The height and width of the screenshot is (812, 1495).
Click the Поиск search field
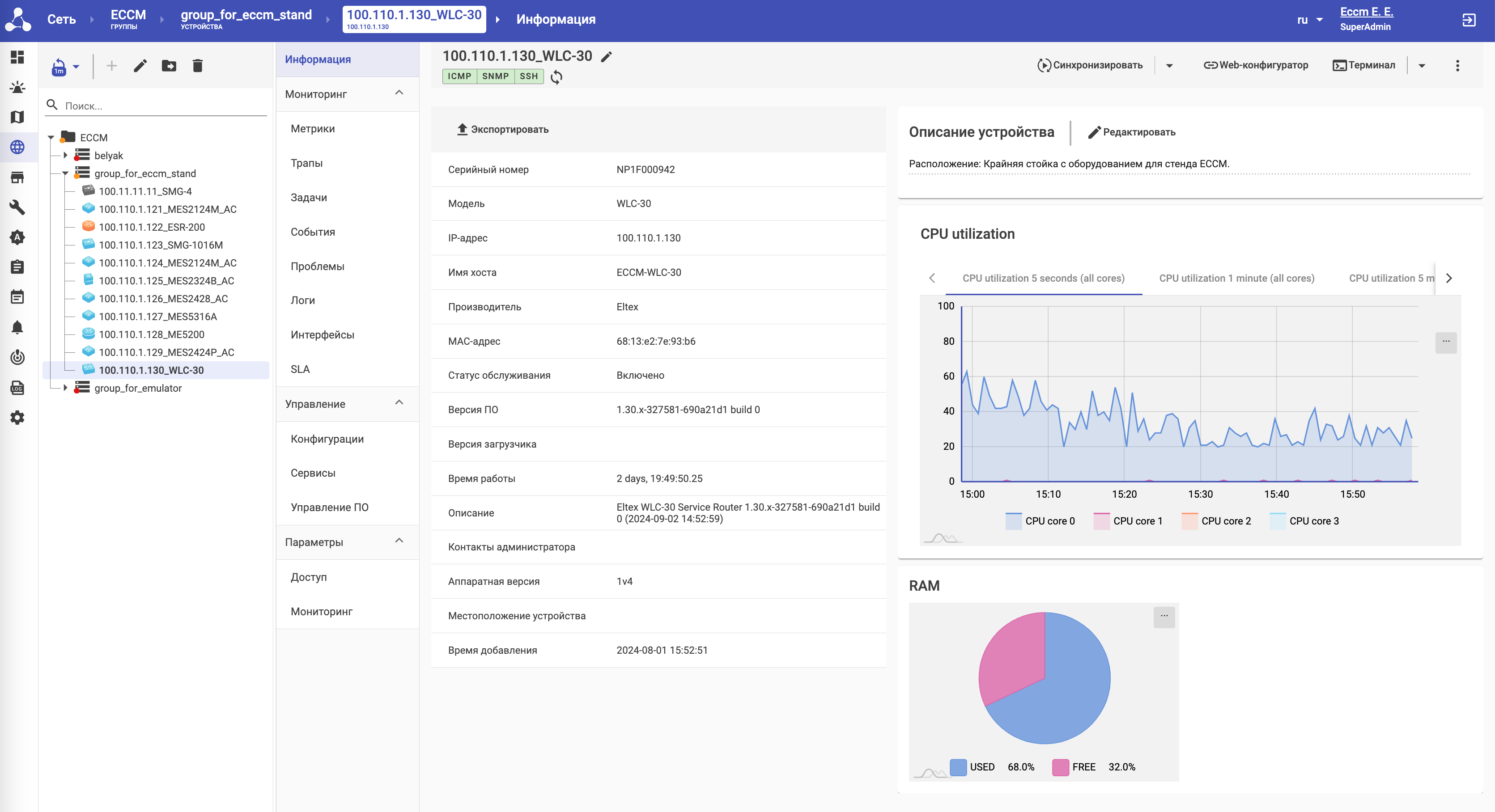pos(162,106)
